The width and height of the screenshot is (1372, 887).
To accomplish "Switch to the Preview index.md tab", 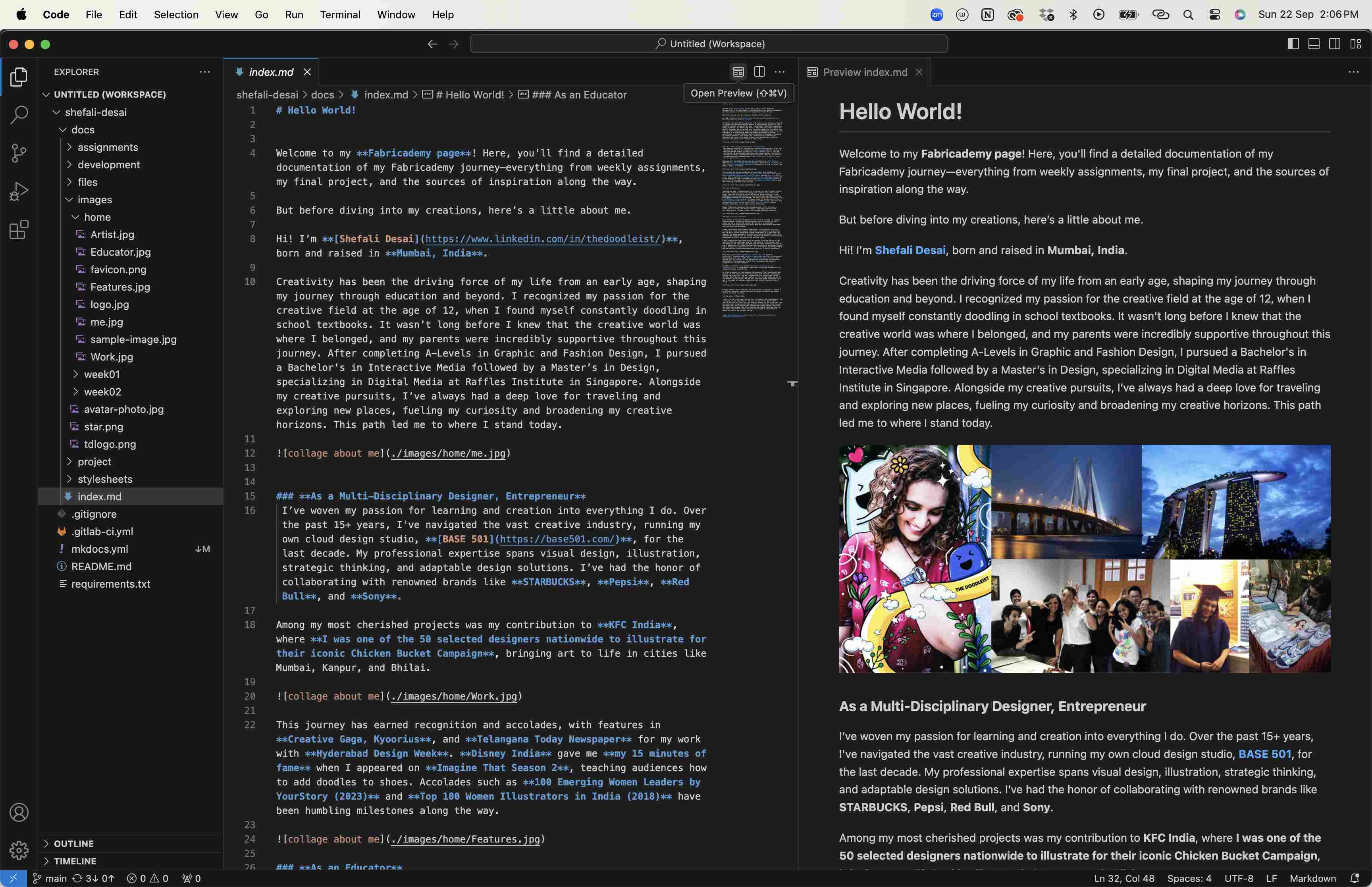I will (865, 72).
